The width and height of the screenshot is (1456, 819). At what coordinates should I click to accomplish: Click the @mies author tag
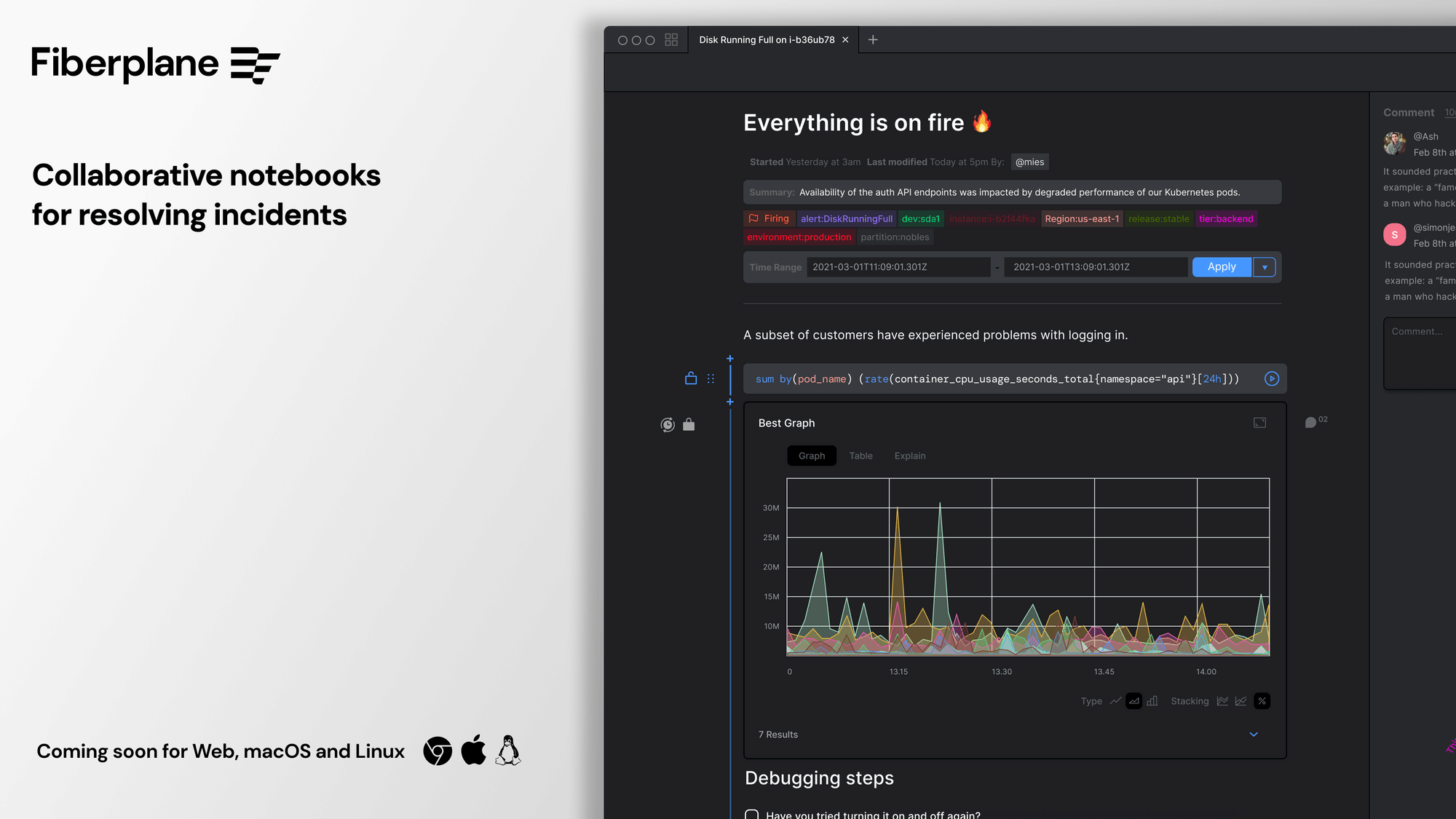(x=1029, y=162)
